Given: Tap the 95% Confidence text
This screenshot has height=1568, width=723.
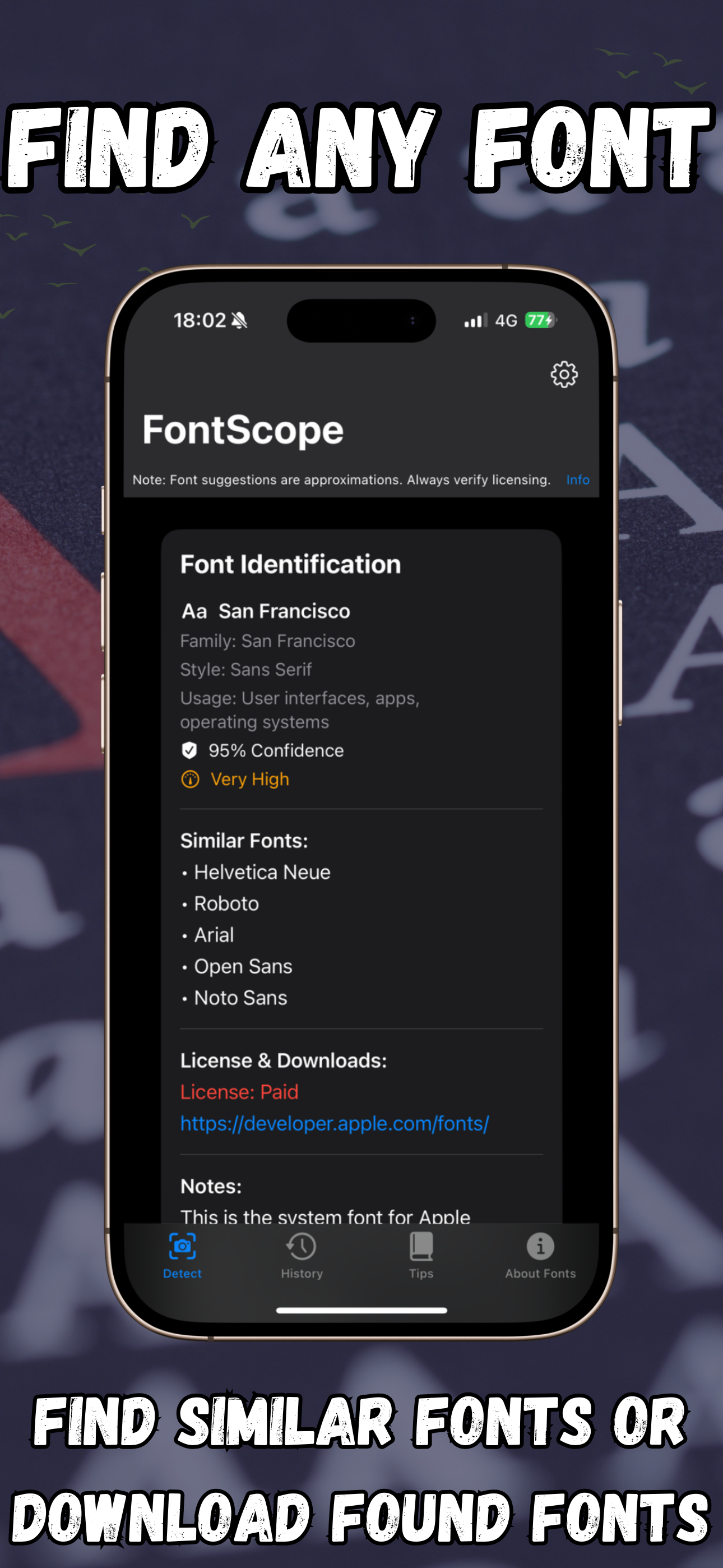Looking at the screenshot, I should [276, 750].
